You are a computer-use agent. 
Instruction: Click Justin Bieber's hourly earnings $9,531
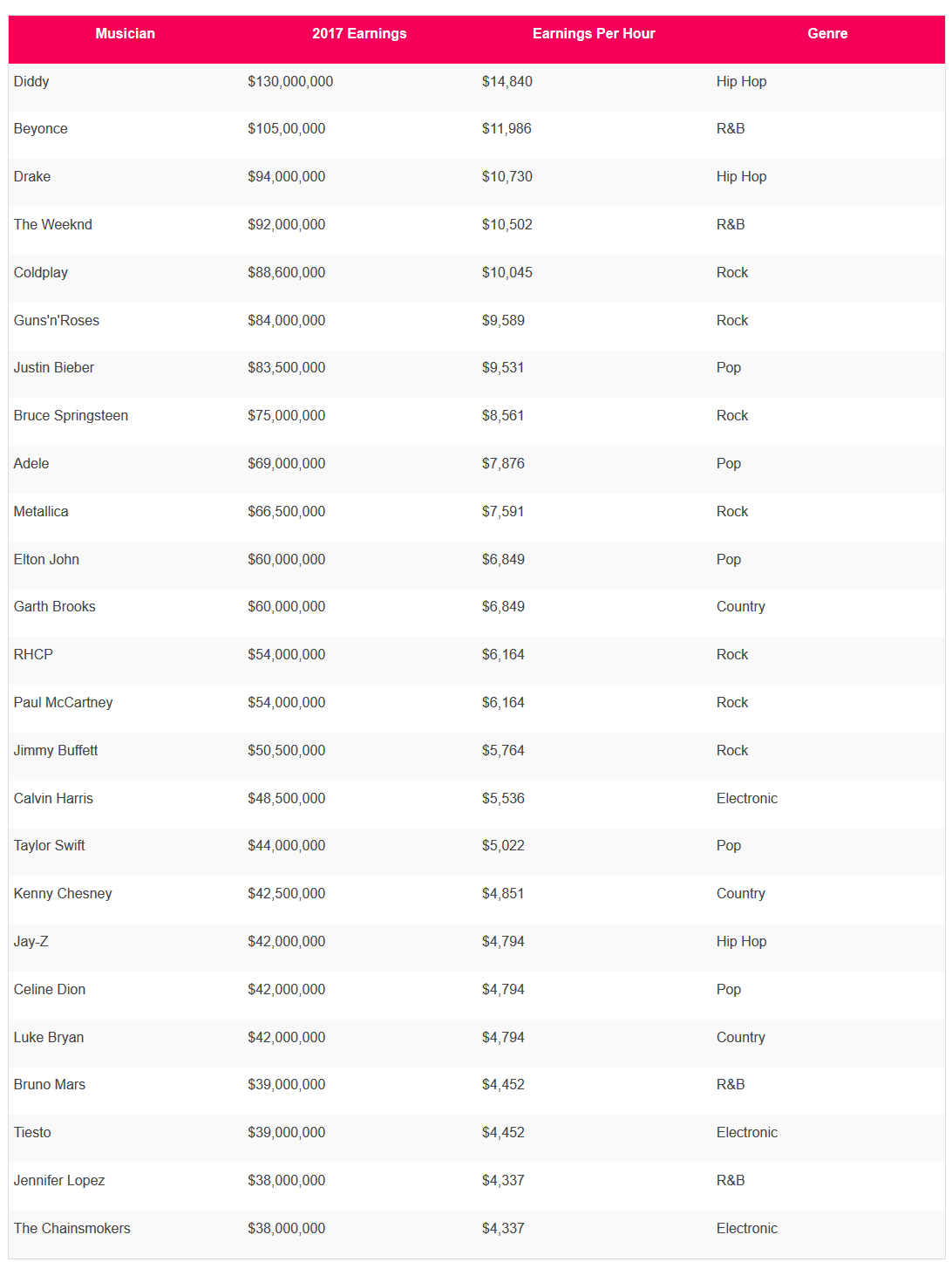(x=503, y=368)
